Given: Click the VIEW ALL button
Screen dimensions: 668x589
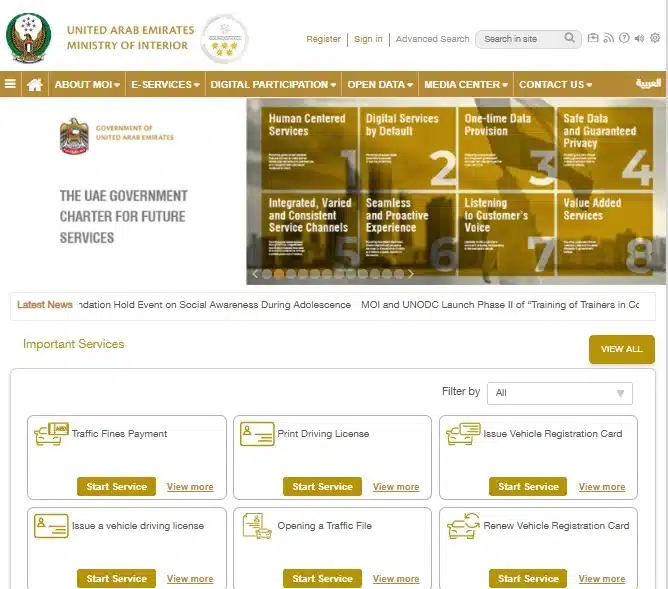Looking at the screenshot, I should tap(621, 349).
